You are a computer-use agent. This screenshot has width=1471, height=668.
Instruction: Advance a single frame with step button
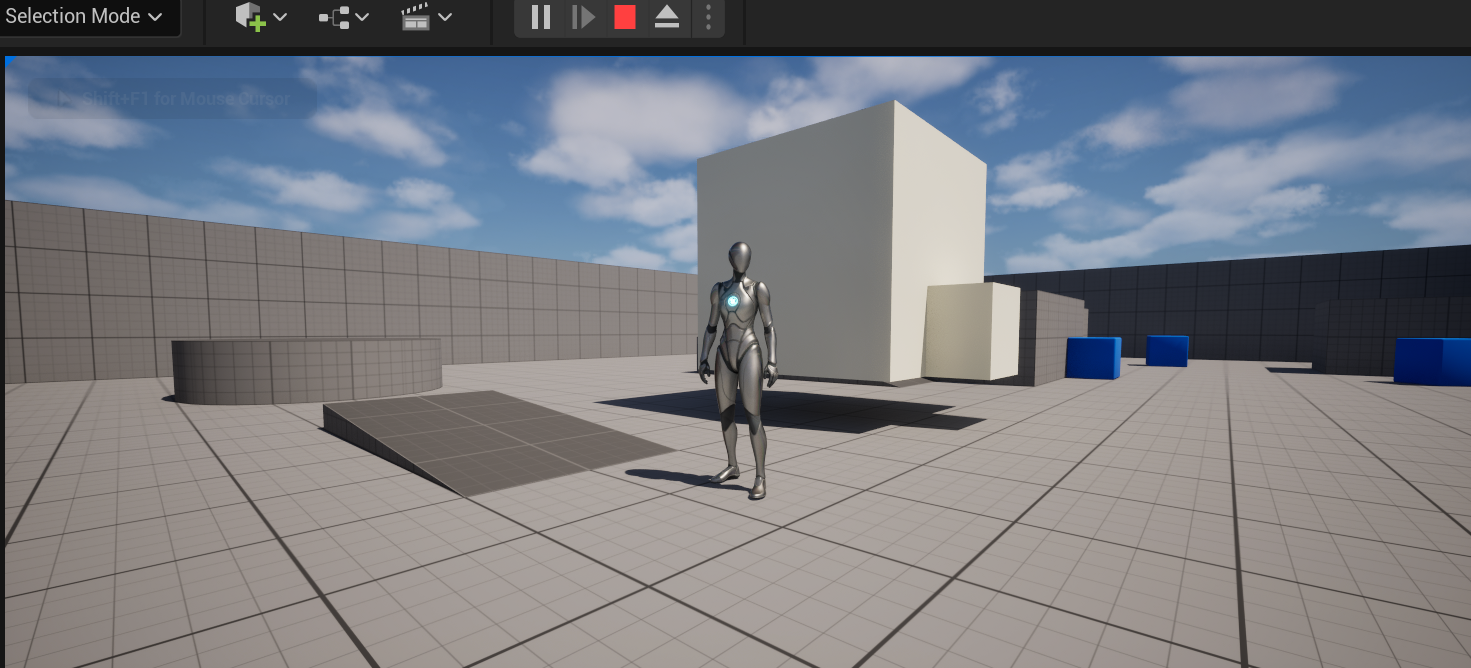click(583, 17)
